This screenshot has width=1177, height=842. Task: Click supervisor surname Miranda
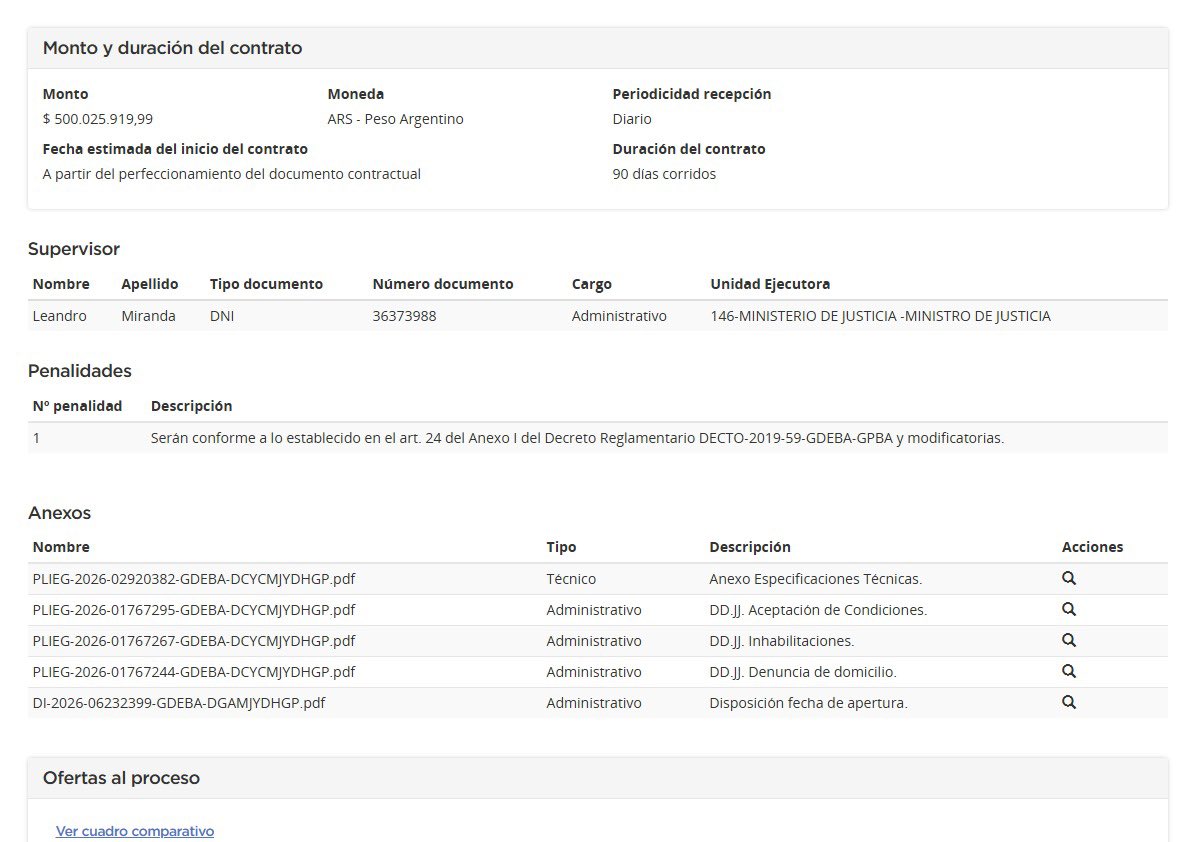149,316
